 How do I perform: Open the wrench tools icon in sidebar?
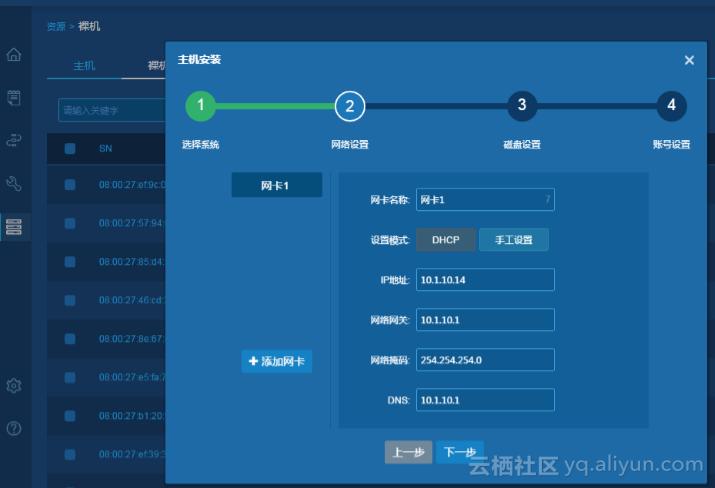[x=14, y=183]
